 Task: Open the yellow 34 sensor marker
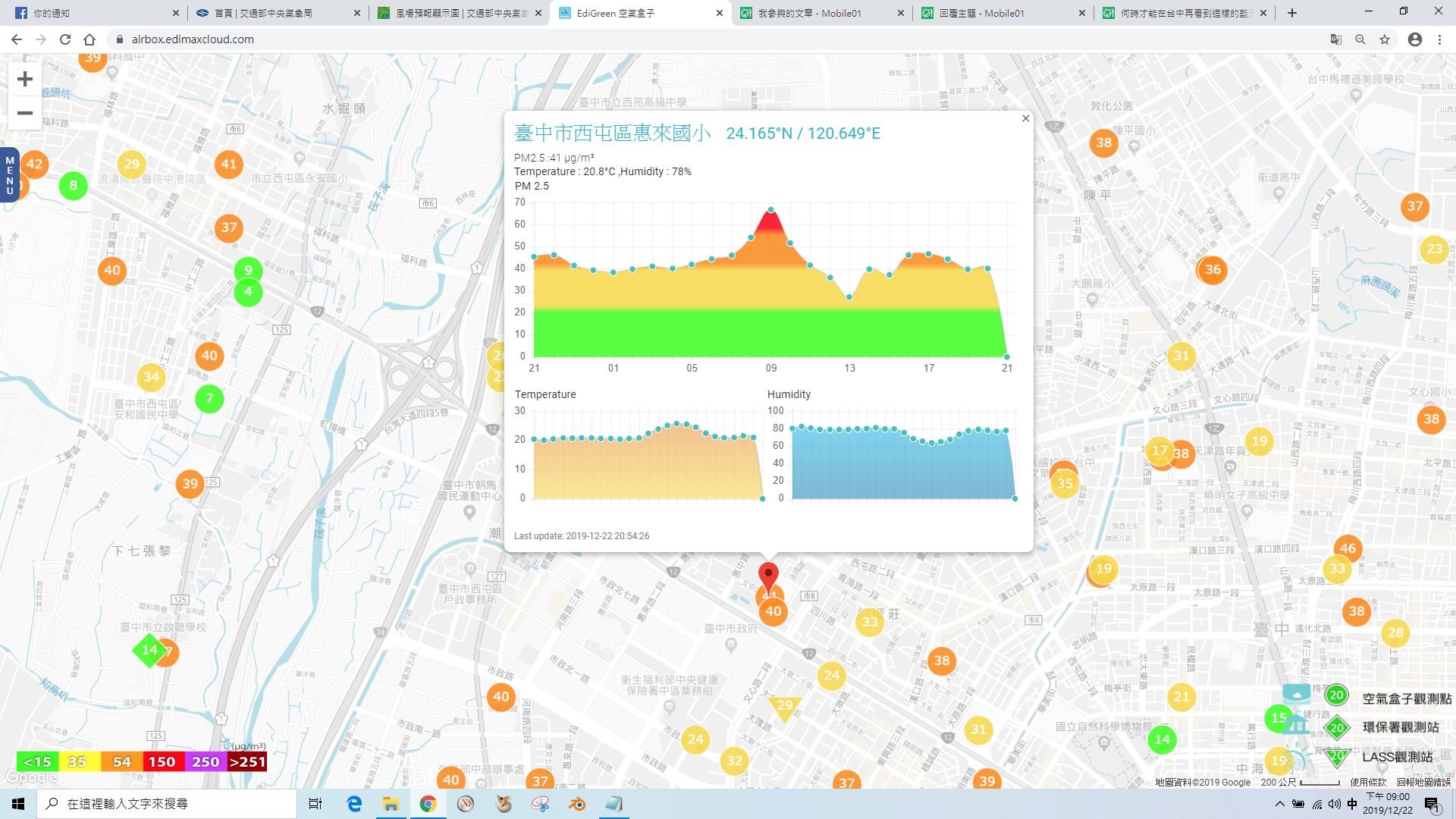click(151, 377)
